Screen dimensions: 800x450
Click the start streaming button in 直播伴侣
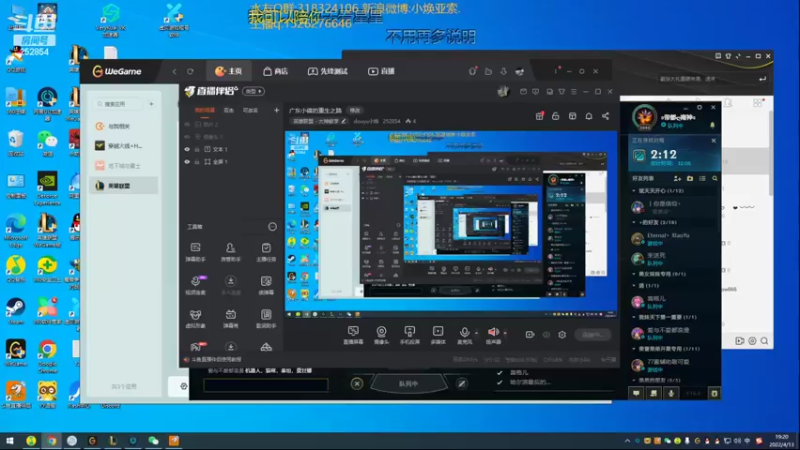(592, 335)
